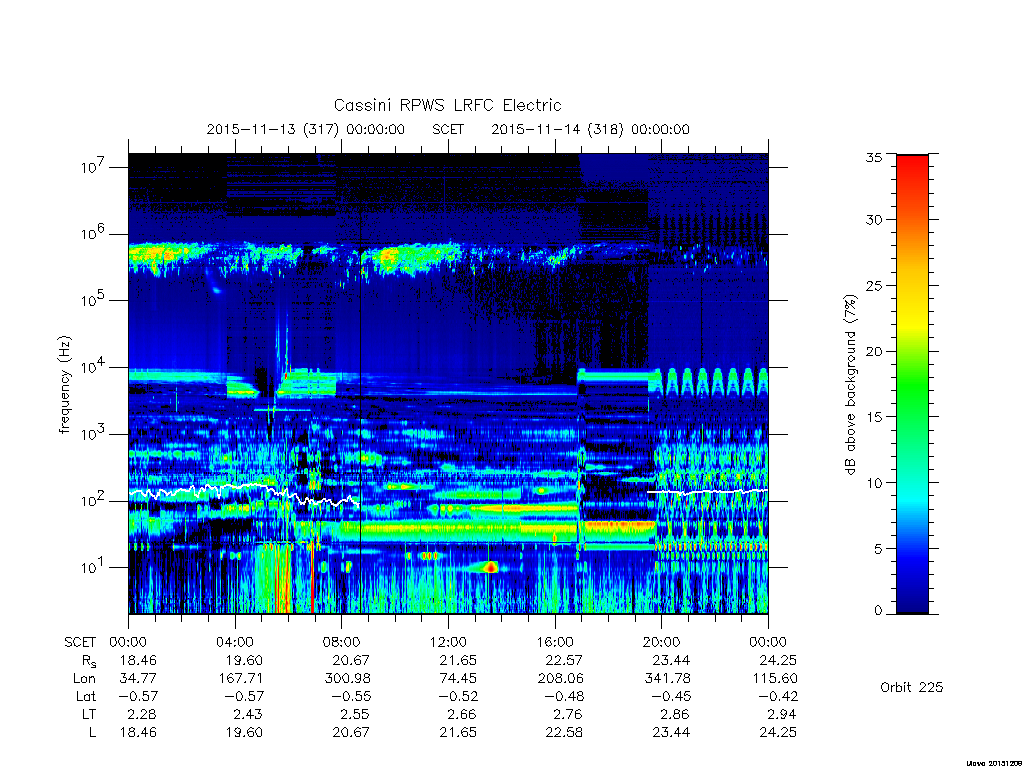The image size is (1024, 768).
Task: Select the start date '2015-11-13 (317) 00:00:00'
Action: pyautogui.click(x=306, y=129)
